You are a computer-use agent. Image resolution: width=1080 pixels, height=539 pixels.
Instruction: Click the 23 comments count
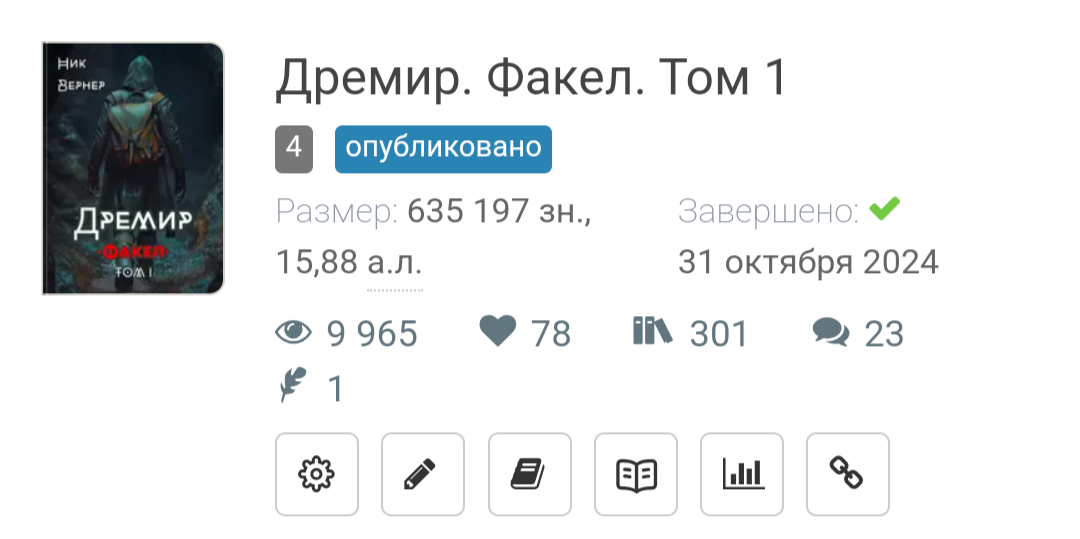[x=884, y=334]
